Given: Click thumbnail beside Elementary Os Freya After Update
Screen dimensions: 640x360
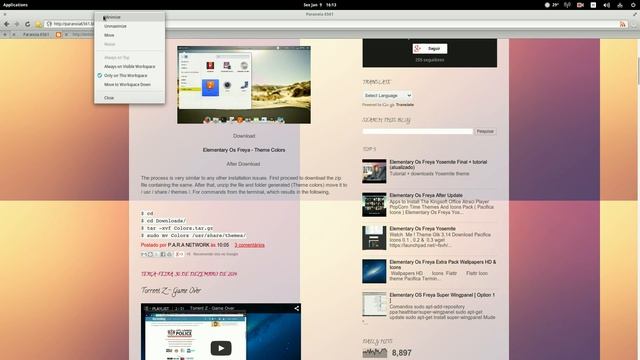Looking at the screenshot, I should 374,205.
